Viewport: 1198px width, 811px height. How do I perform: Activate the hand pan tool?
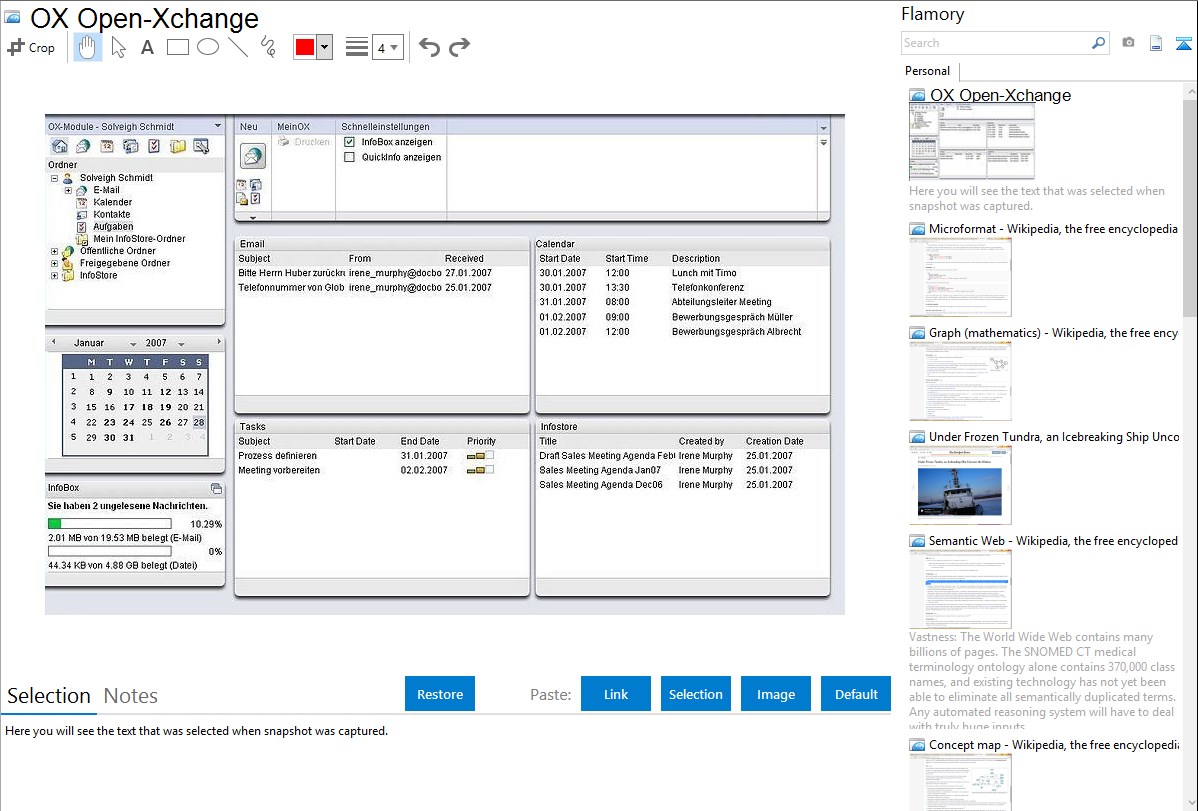pos(88,47)
